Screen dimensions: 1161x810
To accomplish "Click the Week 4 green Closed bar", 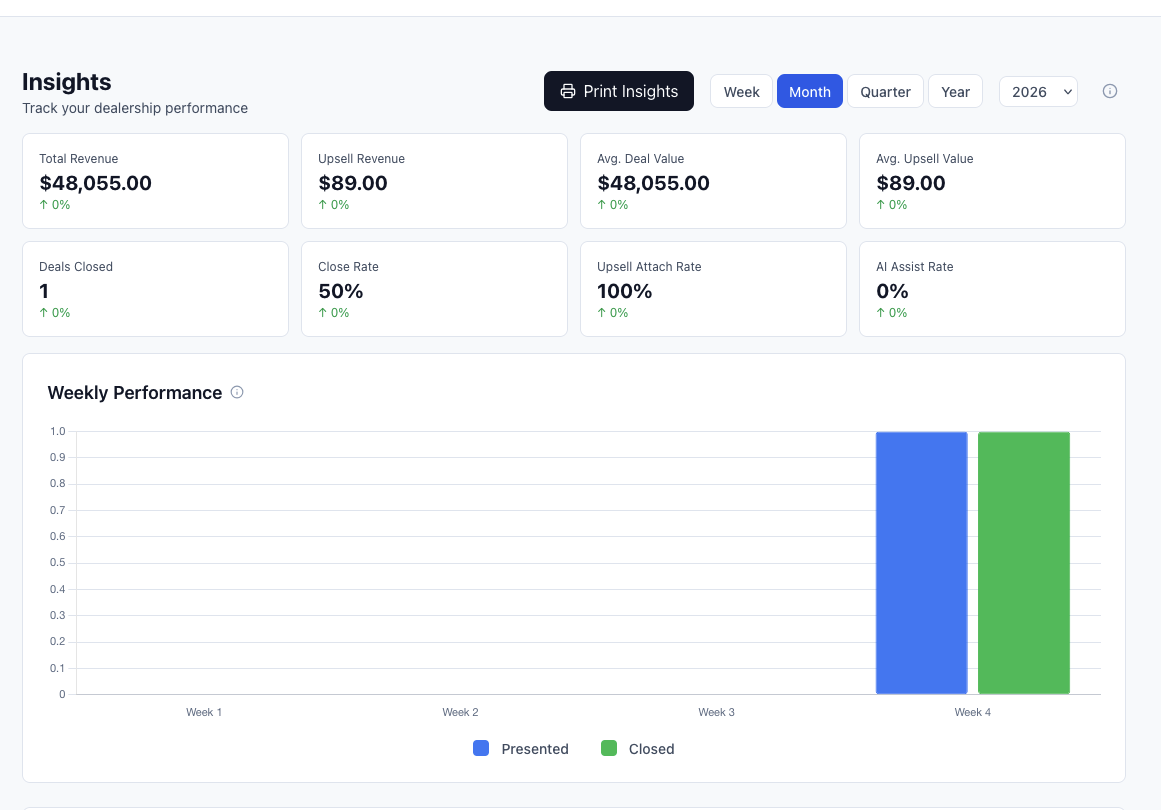I will [x=1023, y=562].
